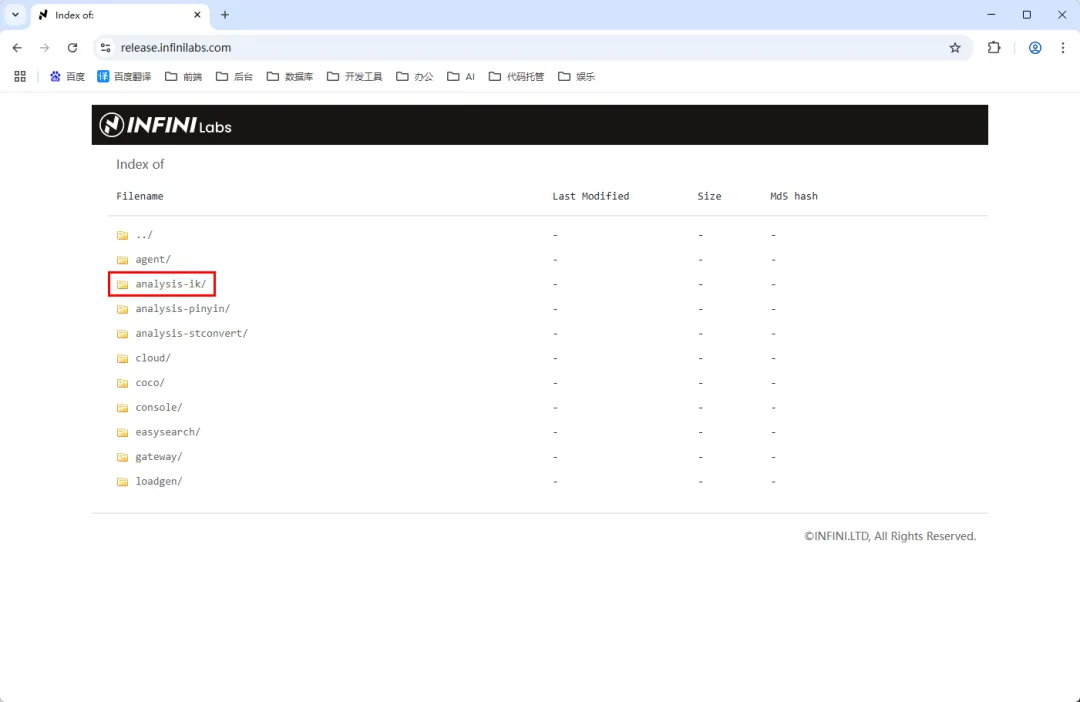Click the INFINI.LTD copyright footer text

[x=890, y=536]
